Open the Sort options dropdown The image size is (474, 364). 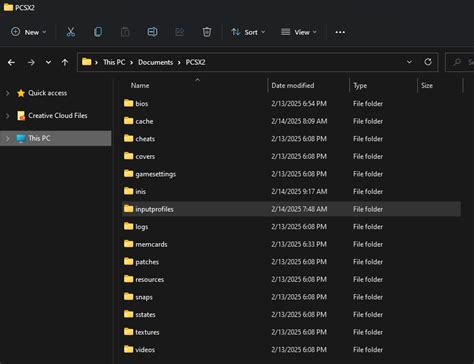pyautogui.click(x=248, y=32)
